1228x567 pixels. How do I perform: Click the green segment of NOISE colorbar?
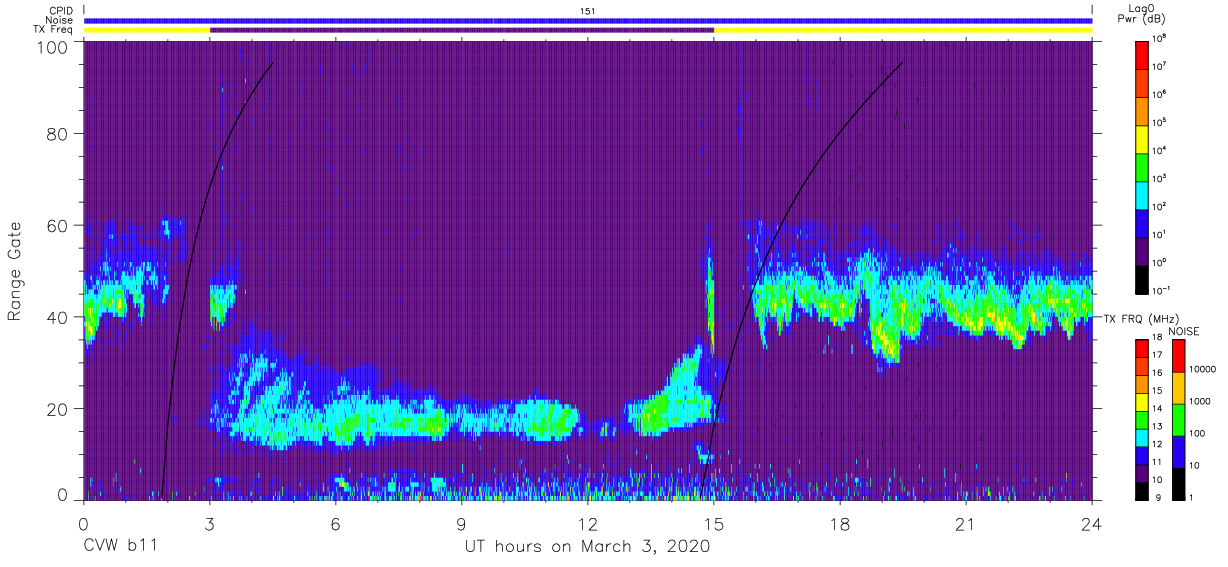point(1178,419)
